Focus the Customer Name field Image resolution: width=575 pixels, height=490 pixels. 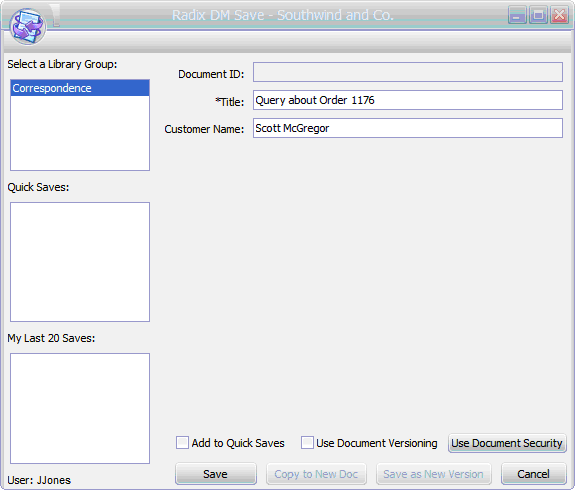[x=408, y=128]
